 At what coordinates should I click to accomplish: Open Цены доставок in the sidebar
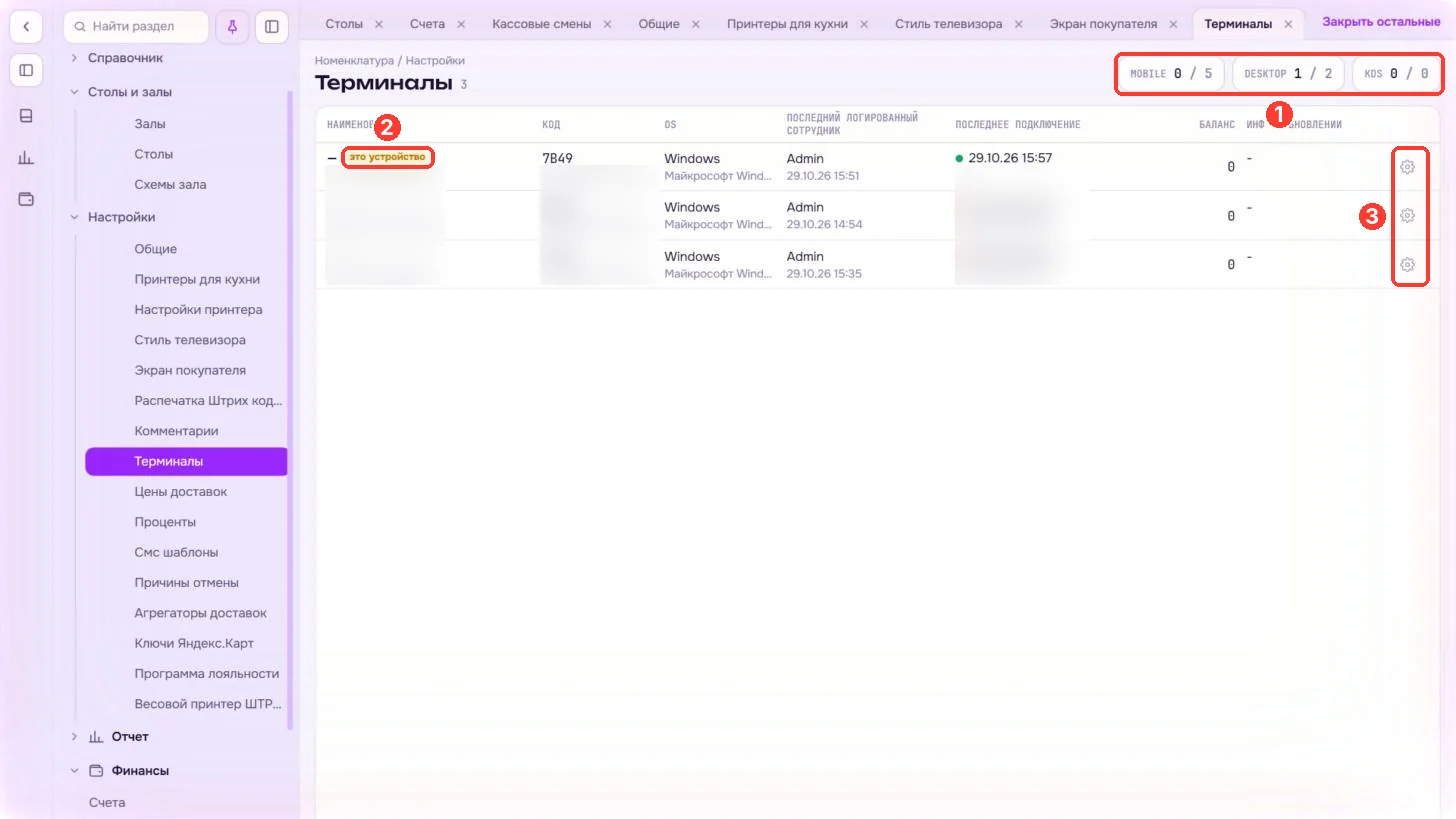coord(181,492)
